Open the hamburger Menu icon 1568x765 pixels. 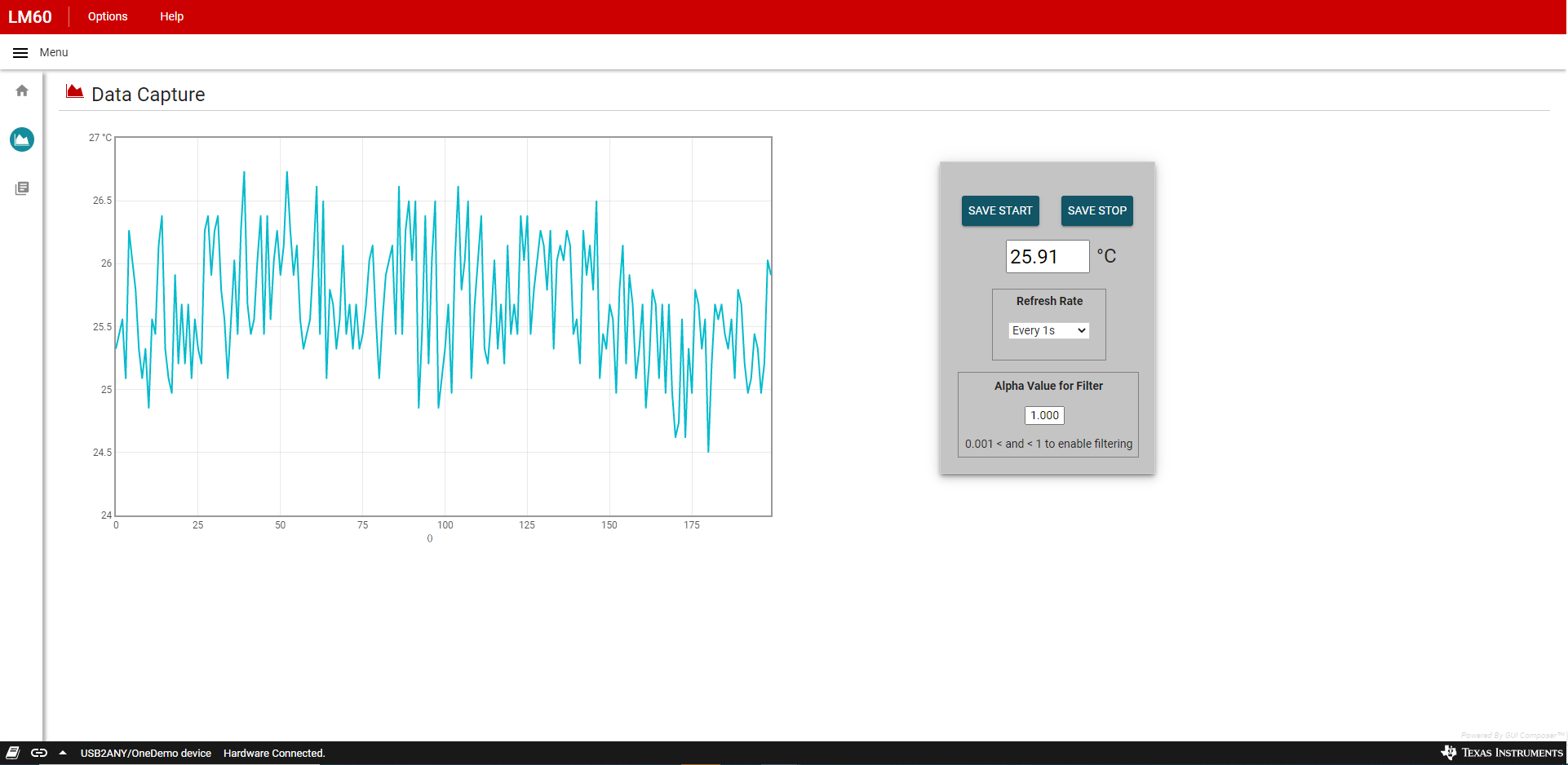click(x=20, y=53)
